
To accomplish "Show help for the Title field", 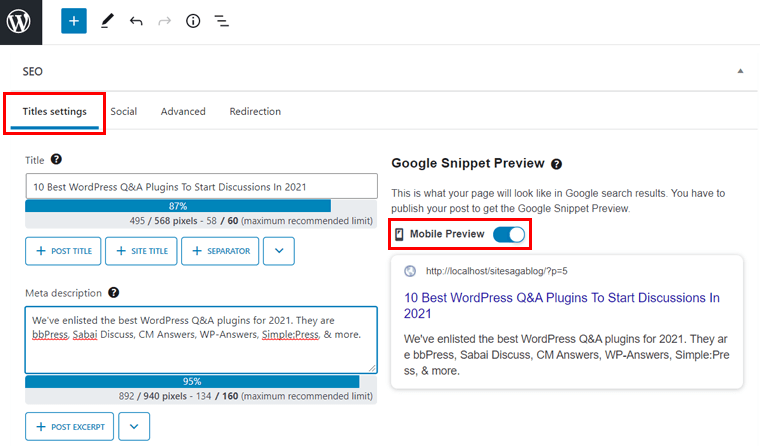I will 56,159.
